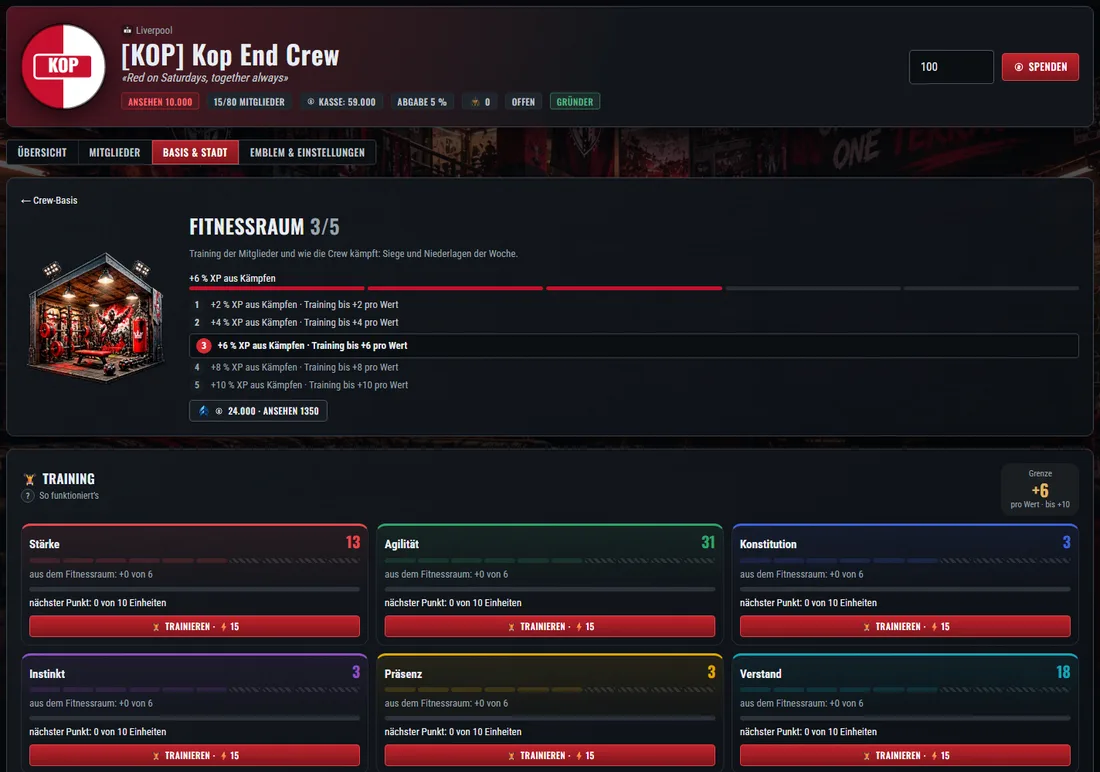1100x772 pixels.
Task: Click the Fitnessraum room picture
Action: pos(97,317)
